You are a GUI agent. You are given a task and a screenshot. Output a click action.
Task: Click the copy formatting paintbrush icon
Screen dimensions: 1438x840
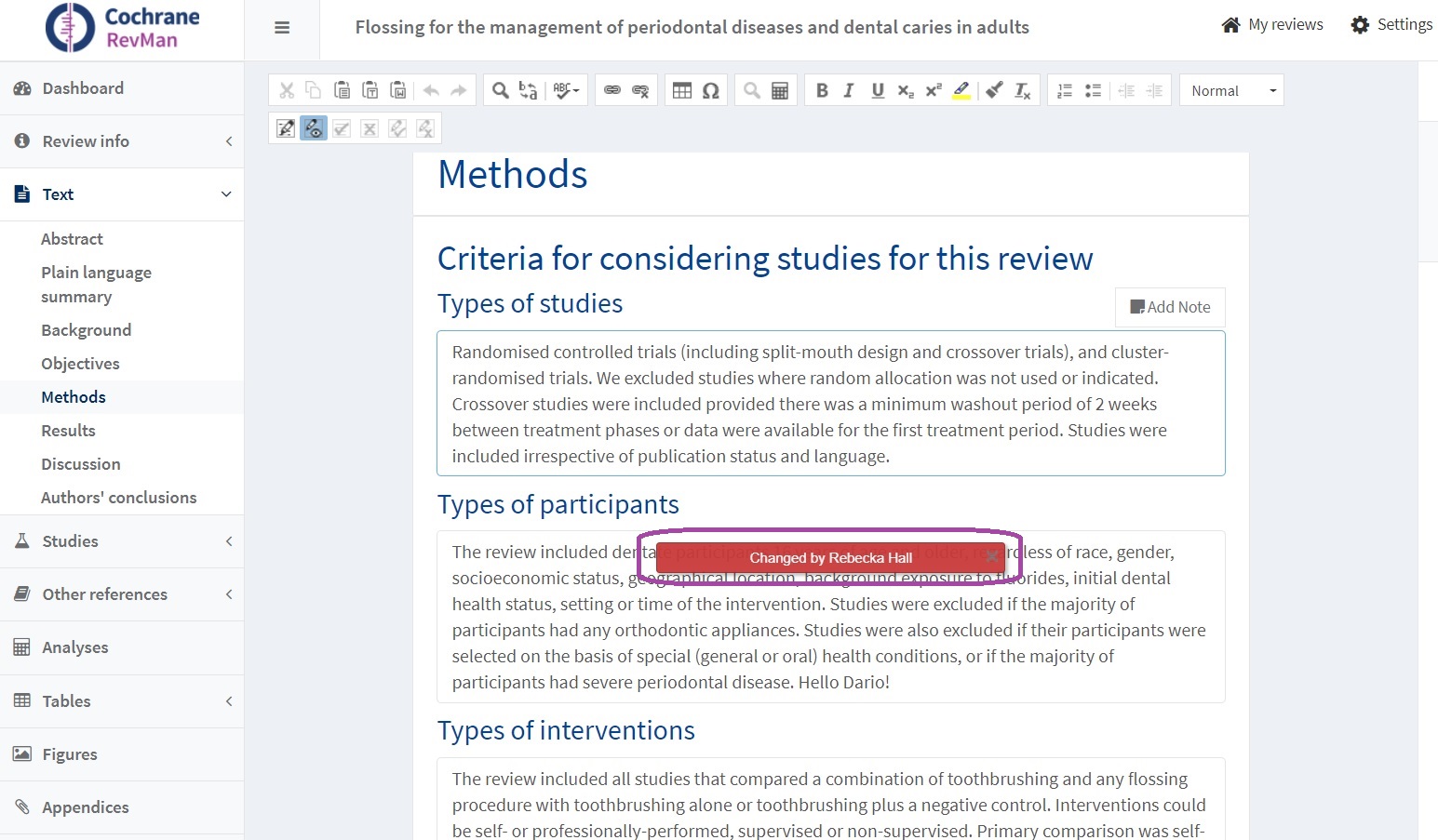994,90
